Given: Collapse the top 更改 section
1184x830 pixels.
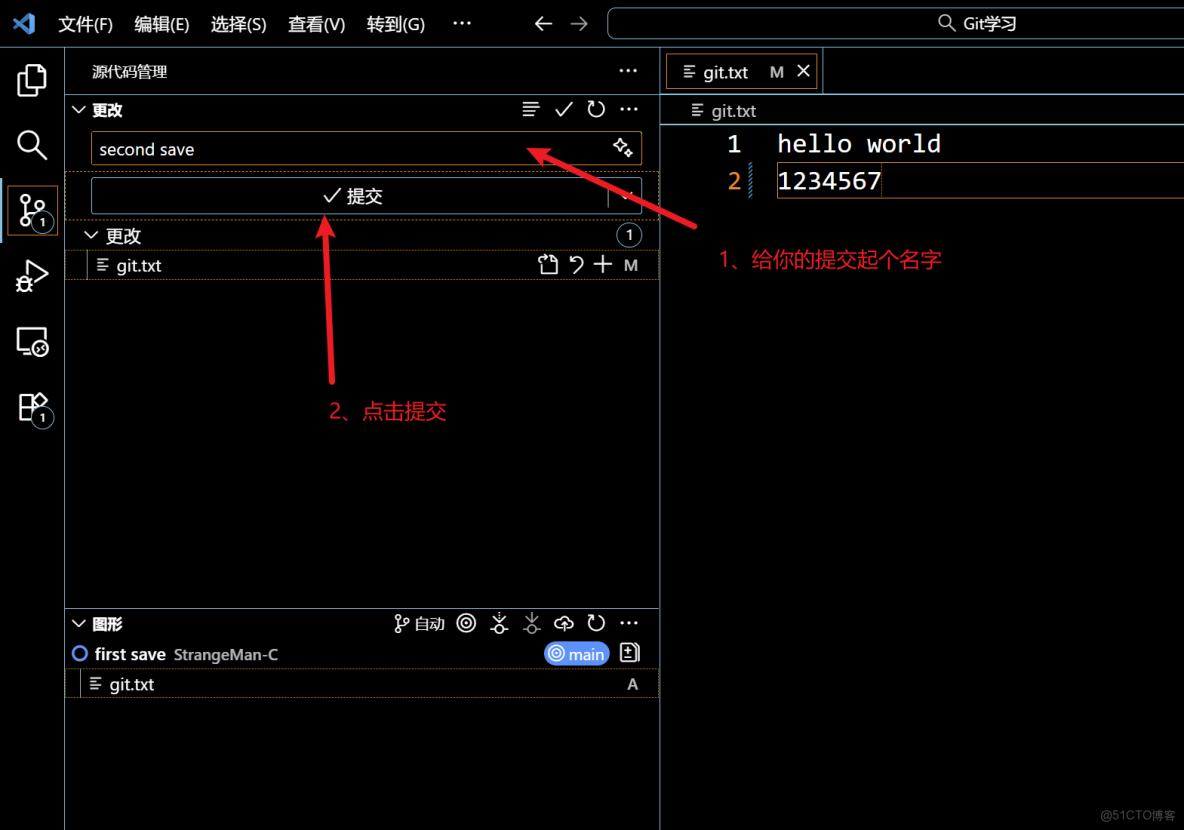Looking at the screenshot, I should point(78,109).
